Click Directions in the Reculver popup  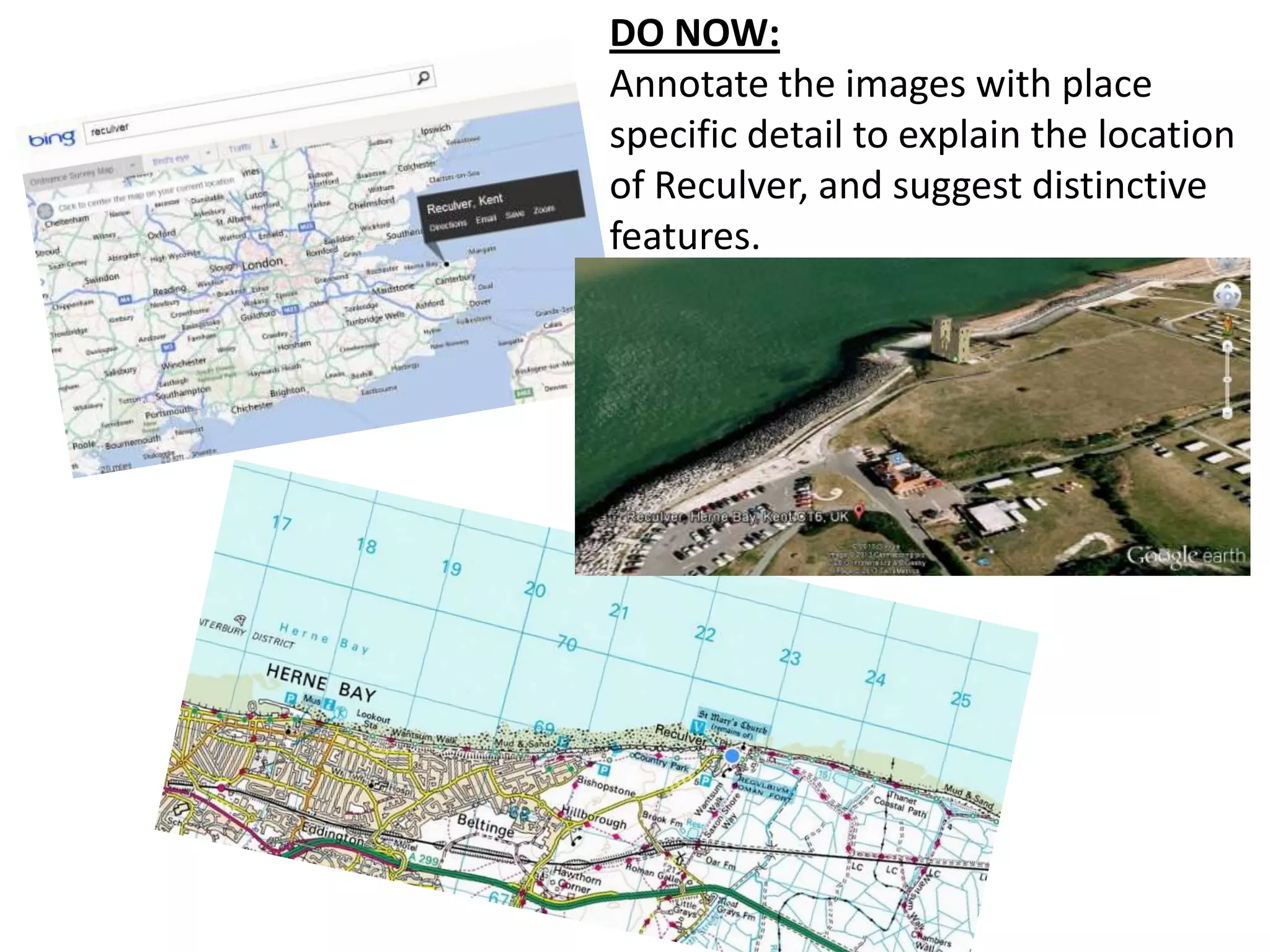pos(448,226)
